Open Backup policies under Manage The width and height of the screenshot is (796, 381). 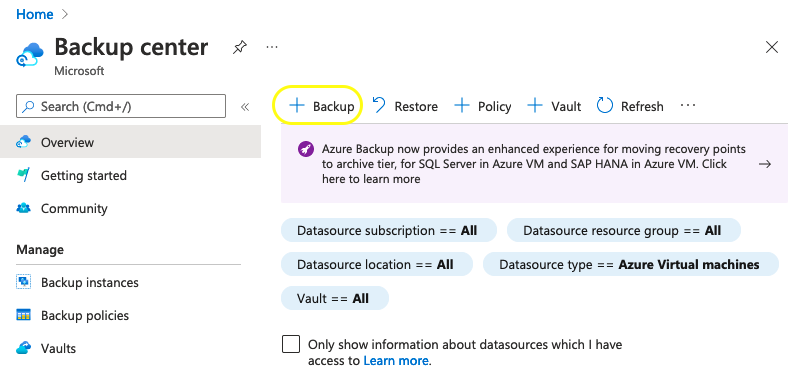point(130,315)
